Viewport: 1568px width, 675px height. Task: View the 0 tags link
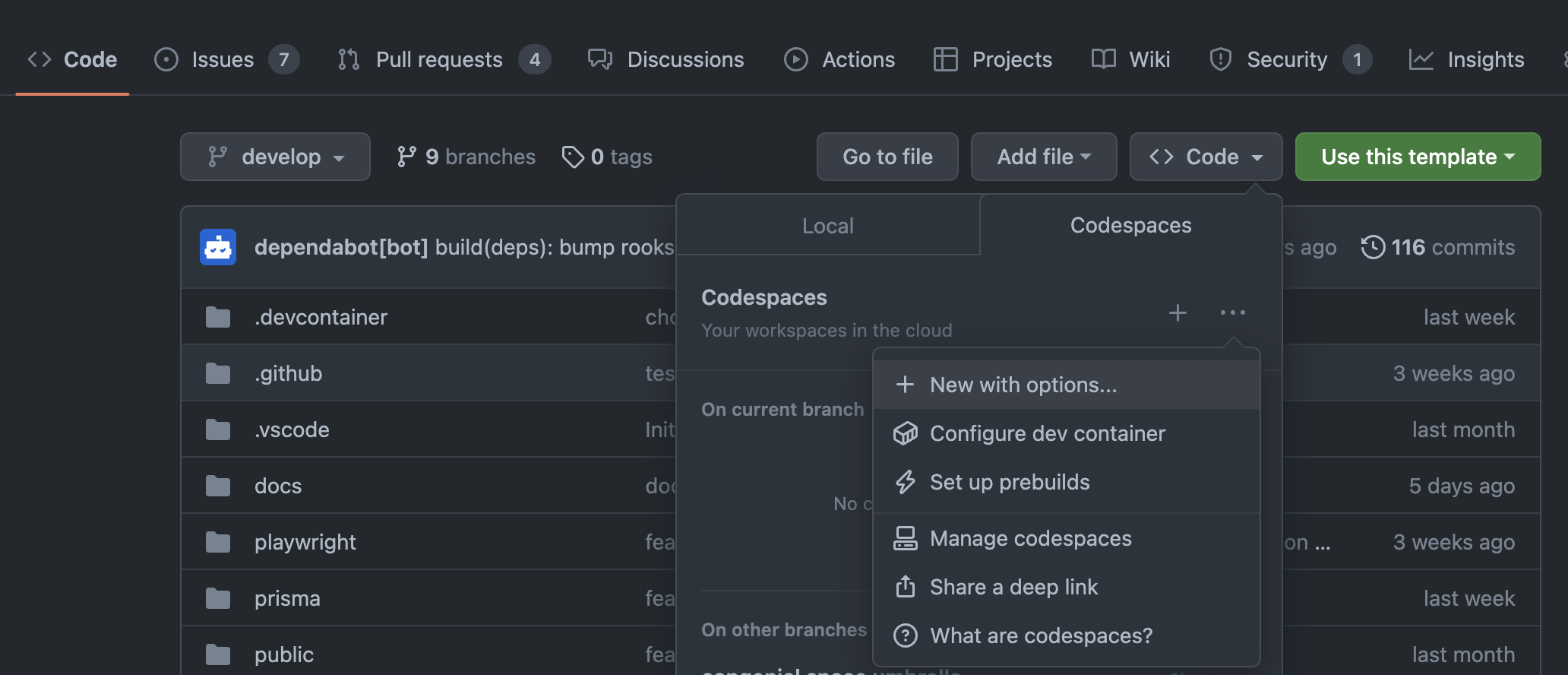click(607, 157)
